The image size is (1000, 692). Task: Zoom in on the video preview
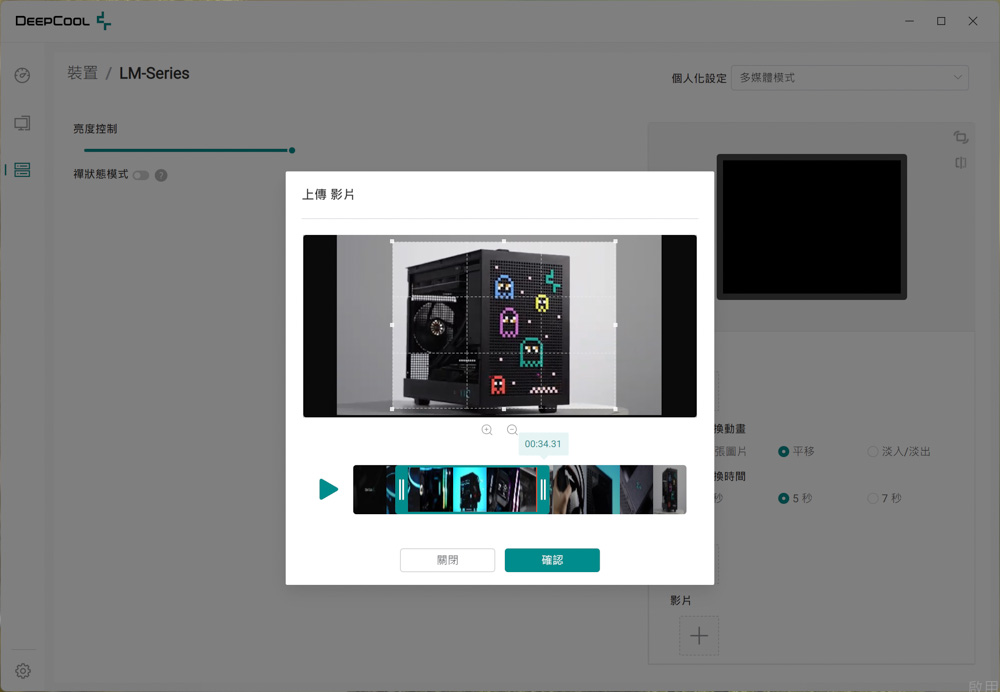pyautogui.click(x=487, y=430)
